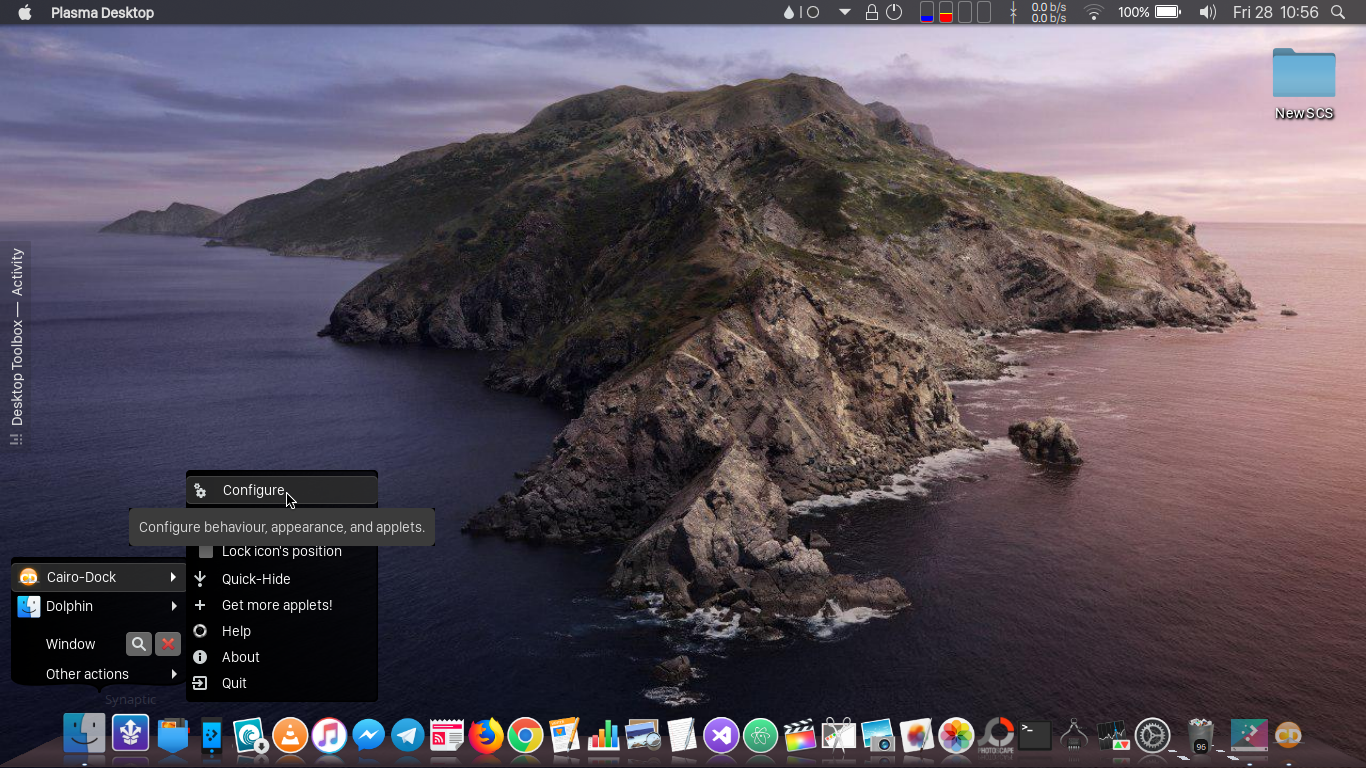1366x768 pixels.
Task: Open the Plasma desktop-preview dock icon
Action: tap(1249, 736)
